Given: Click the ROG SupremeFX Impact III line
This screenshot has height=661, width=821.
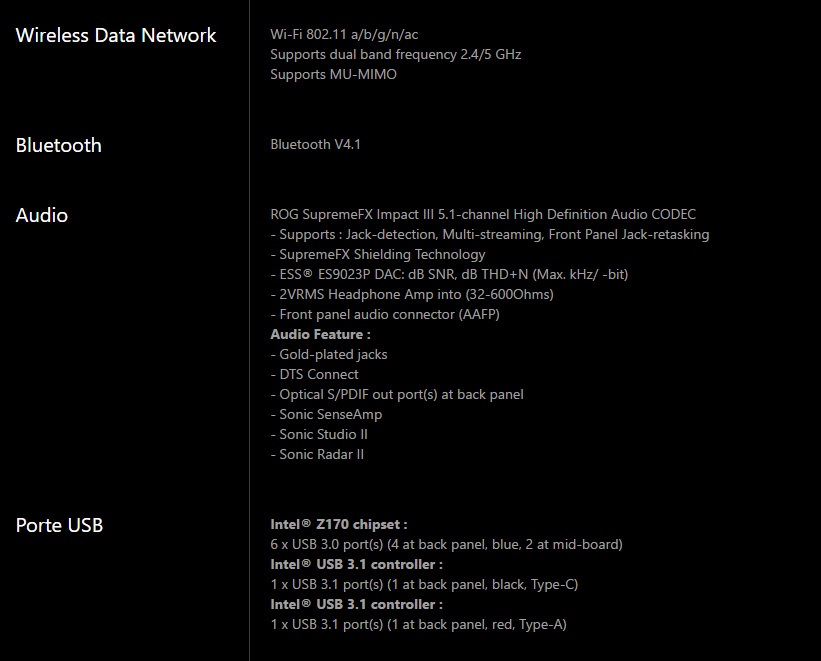Looking at the screenshot, I should pyautogui.click(x=483, y=214).
